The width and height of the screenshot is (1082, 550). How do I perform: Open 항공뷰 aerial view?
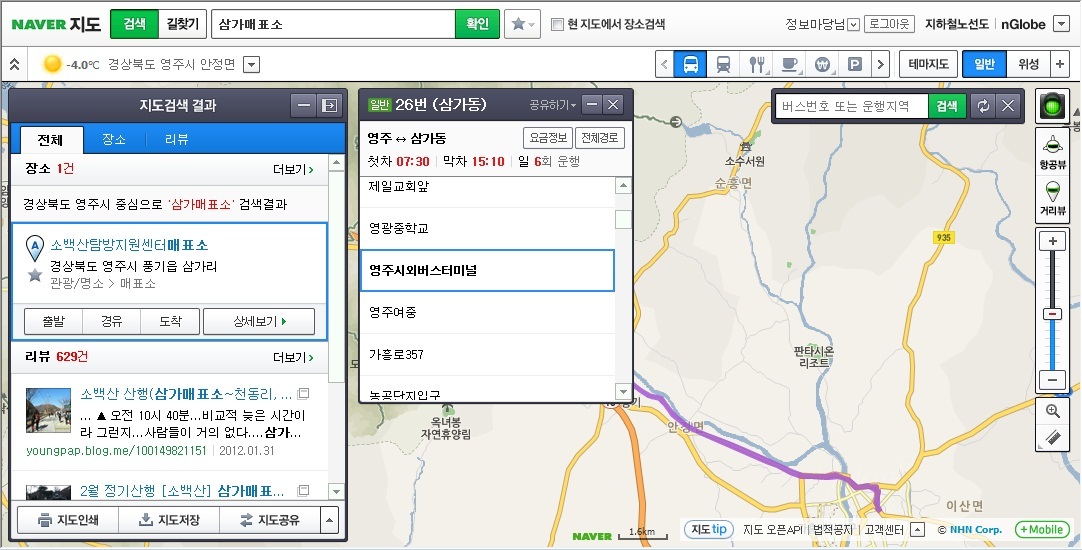(1052, 151)
